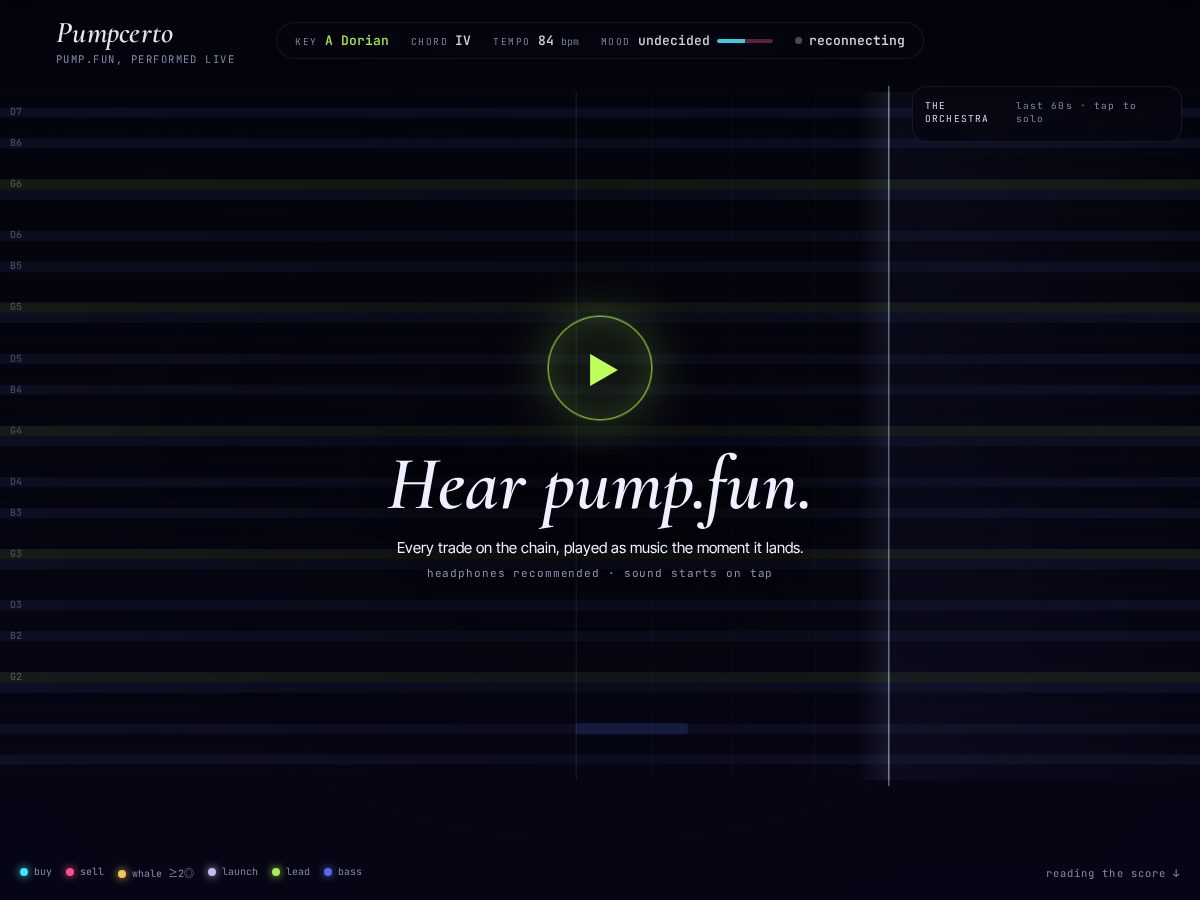The image size is (1200, 900).
Task: Click the grey reconnecting status dot
Action: click(x=798, y=41)
